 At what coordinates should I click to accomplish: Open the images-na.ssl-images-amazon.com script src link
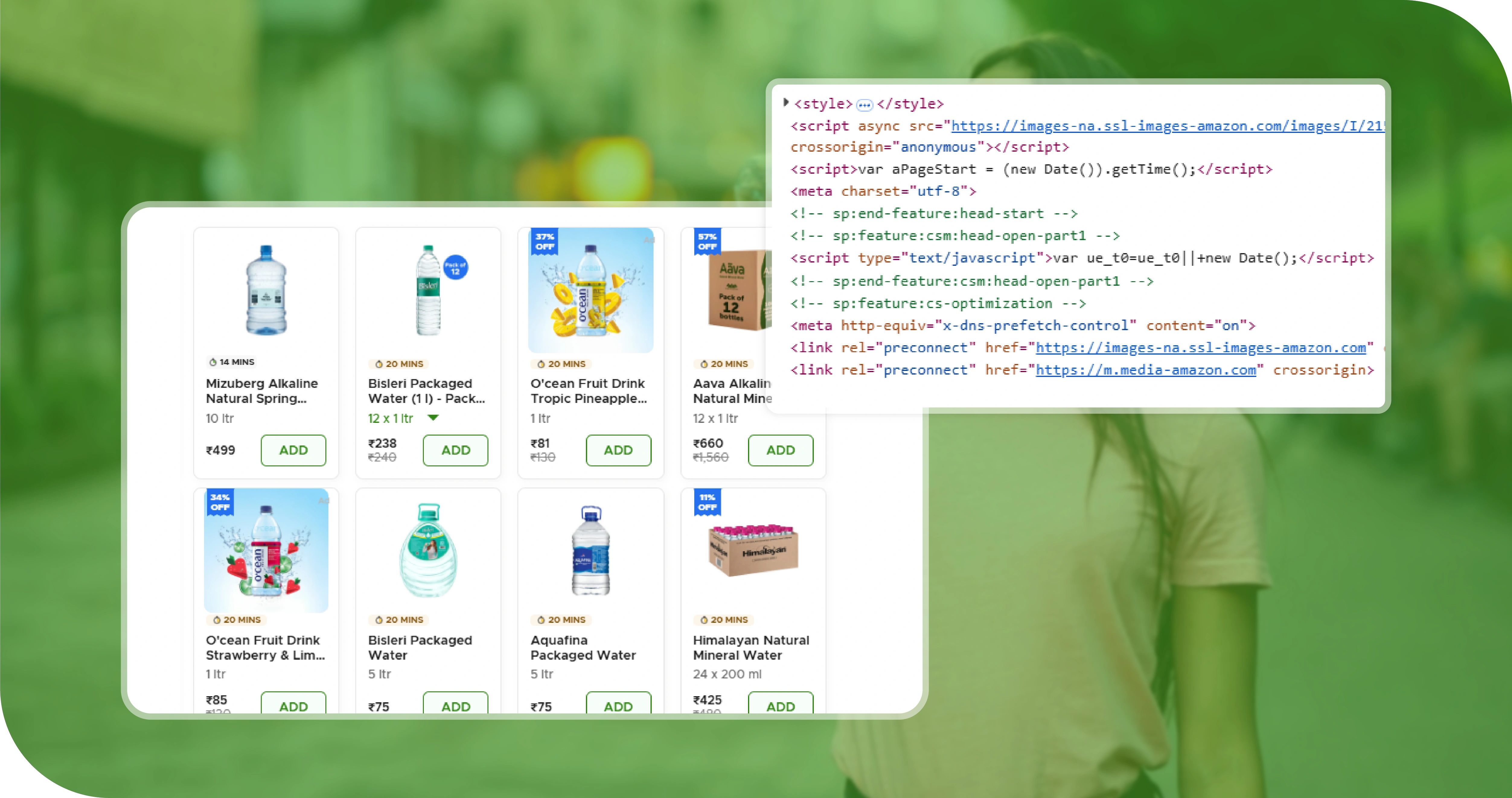1168,126
